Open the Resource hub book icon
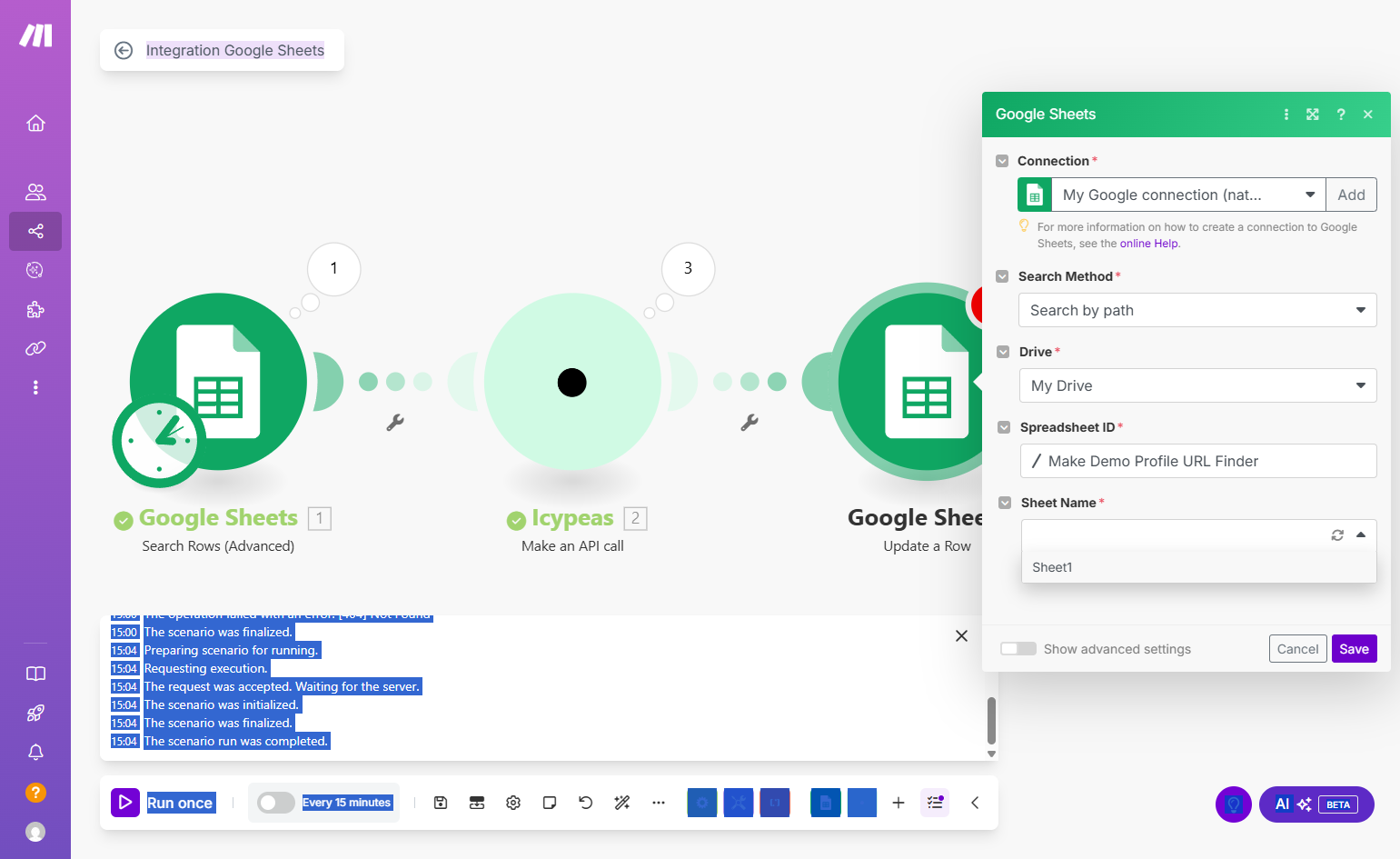This screenshot has width=1400, height=859. pyautogui.click(x=35, y=674)
